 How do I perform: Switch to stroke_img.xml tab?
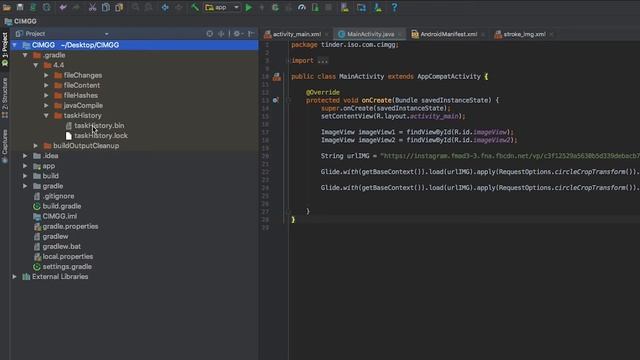(x=524, y=34)
